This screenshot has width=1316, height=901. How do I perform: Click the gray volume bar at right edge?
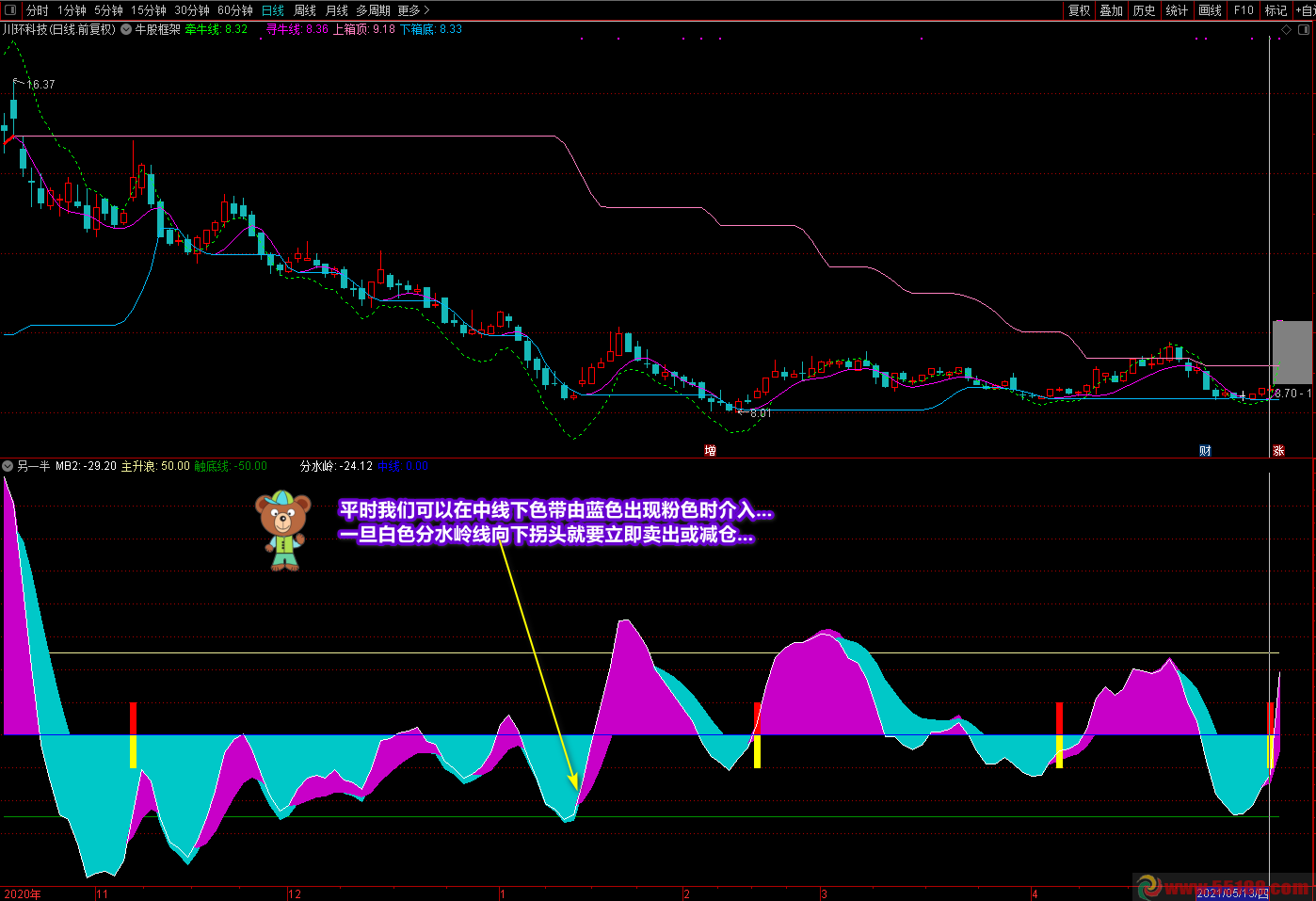tap(1292, 351)
